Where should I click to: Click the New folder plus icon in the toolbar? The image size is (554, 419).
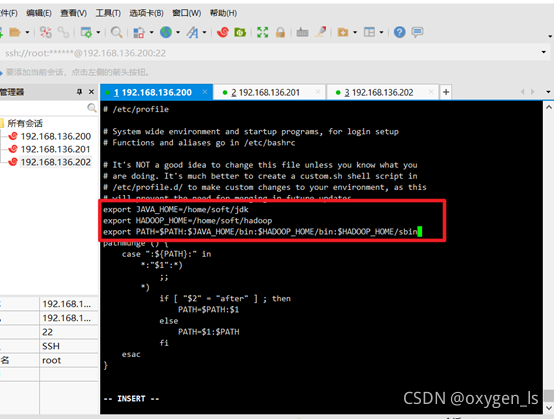pyautogui.click(x=343, y=33)
